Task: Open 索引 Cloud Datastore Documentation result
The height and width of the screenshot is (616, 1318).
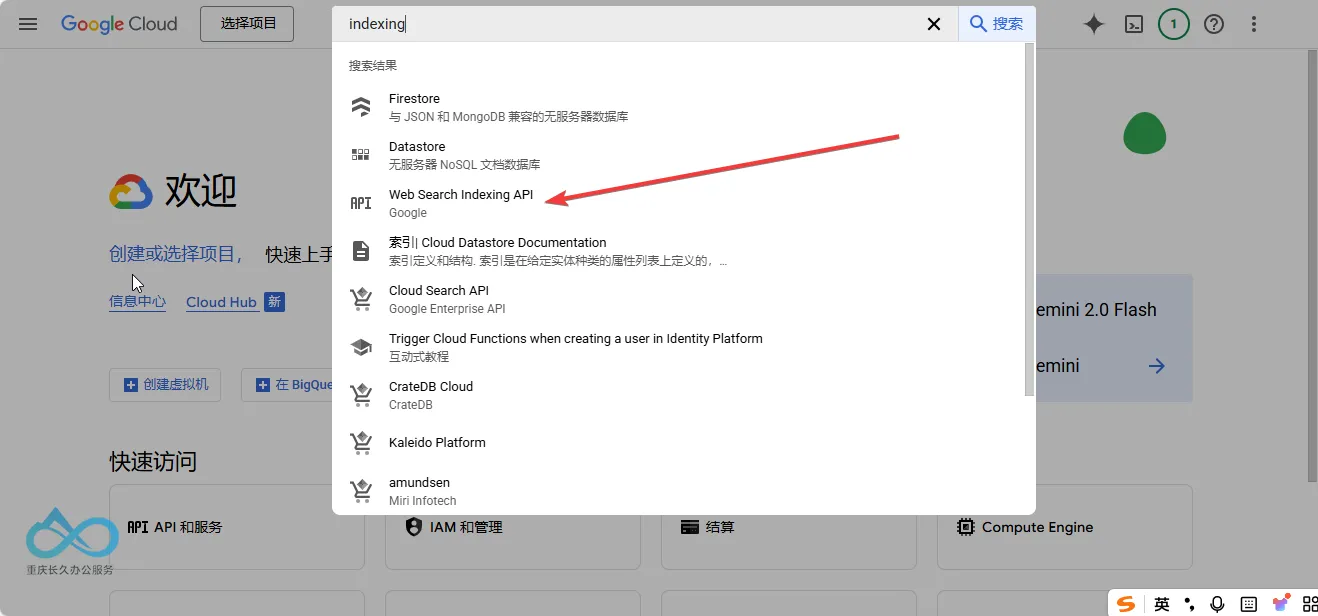Action: (678, 251)
